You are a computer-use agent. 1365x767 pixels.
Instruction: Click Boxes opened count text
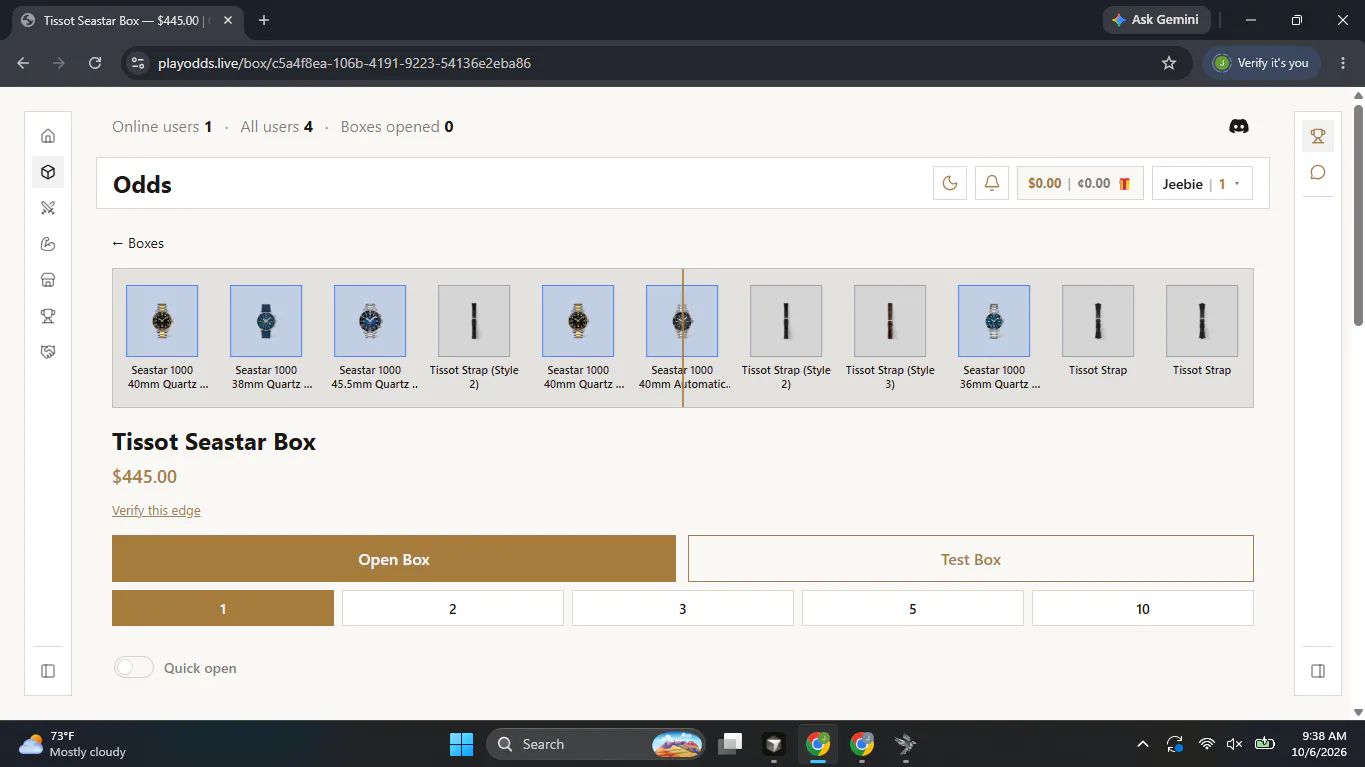[x=397, y=127]
